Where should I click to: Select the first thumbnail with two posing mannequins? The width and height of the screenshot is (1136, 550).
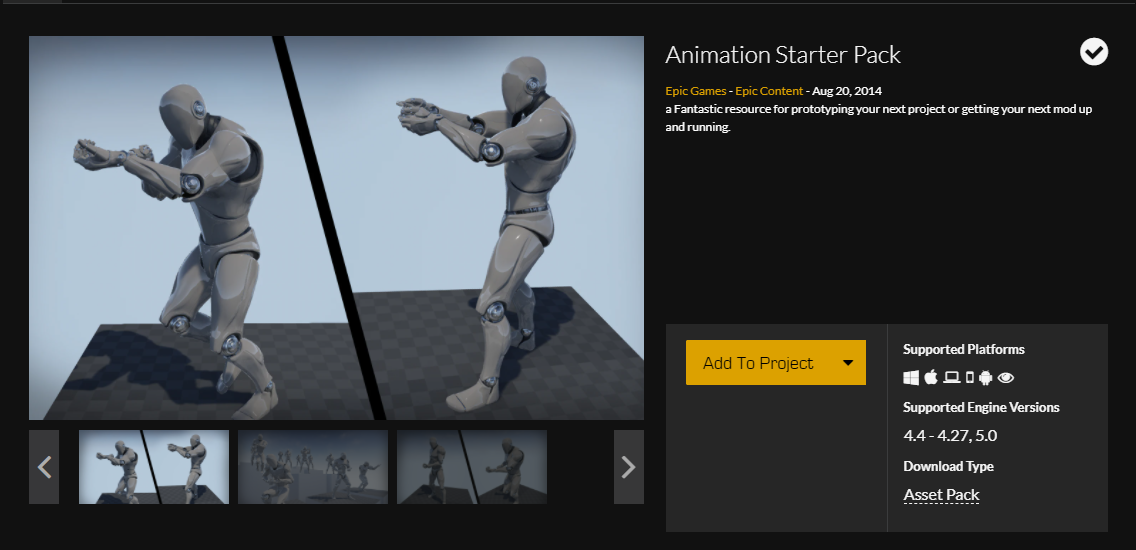pyautogui.click(x=154, y=467)
